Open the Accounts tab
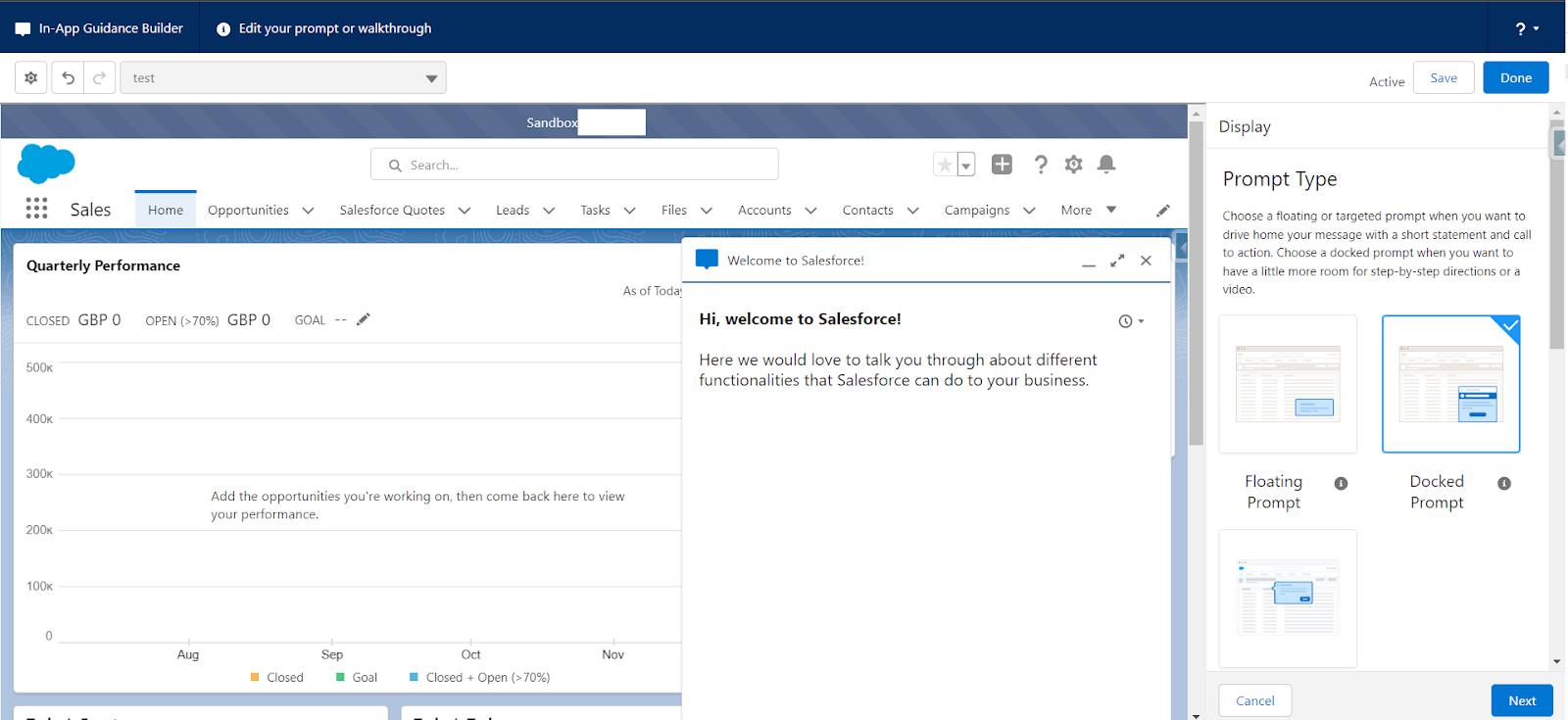The height and width of the screenshot is (720, 1568). coord(764,210)
